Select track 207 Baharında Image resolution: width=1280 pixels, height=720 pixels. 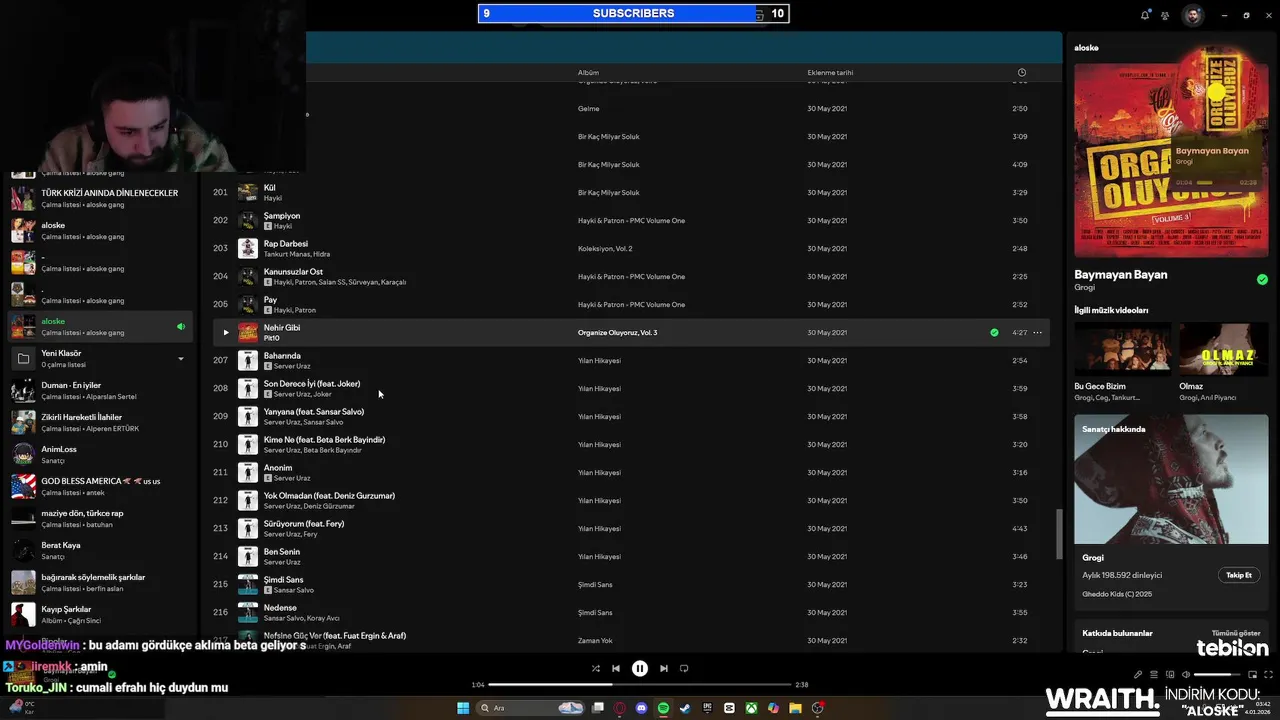630,360
